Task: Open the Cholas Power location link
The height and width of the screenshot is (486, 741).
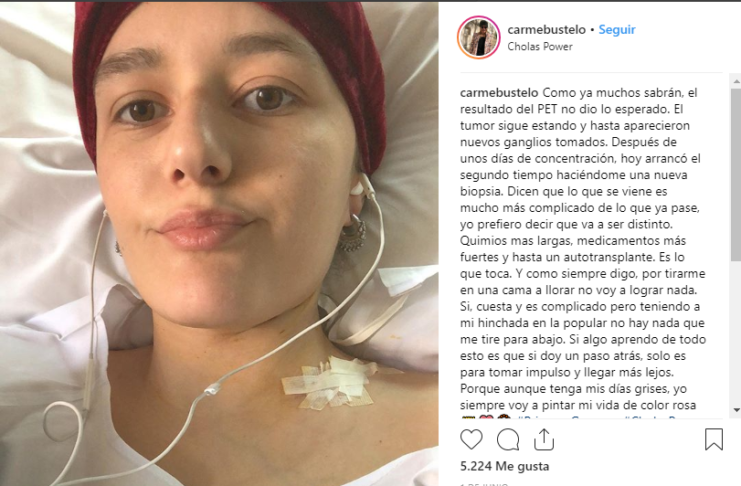Action: coord(540,46)
